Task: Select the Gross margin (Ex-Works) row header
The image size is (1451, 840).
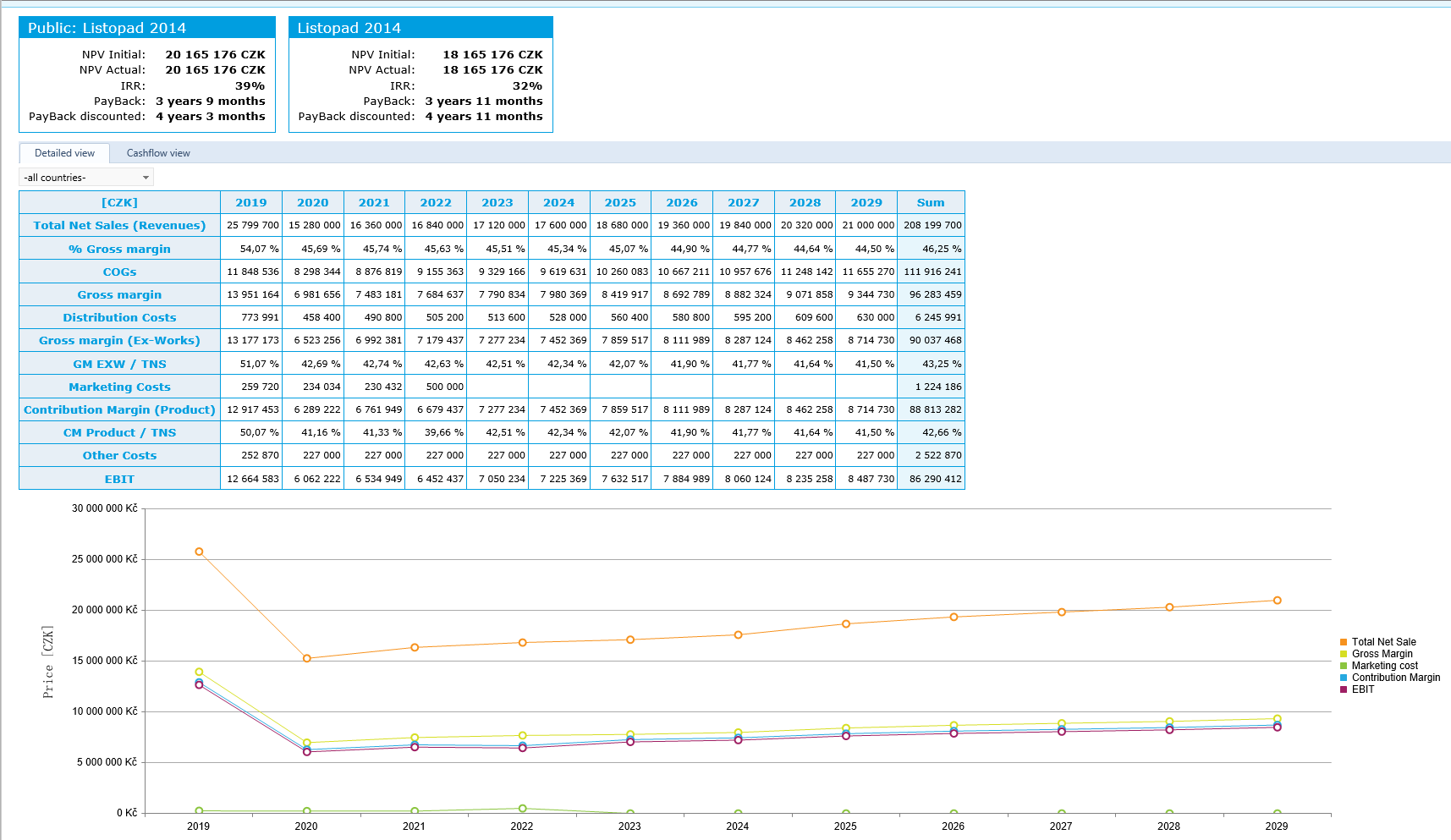Action: pyautogui.click(x=119, y=340)
